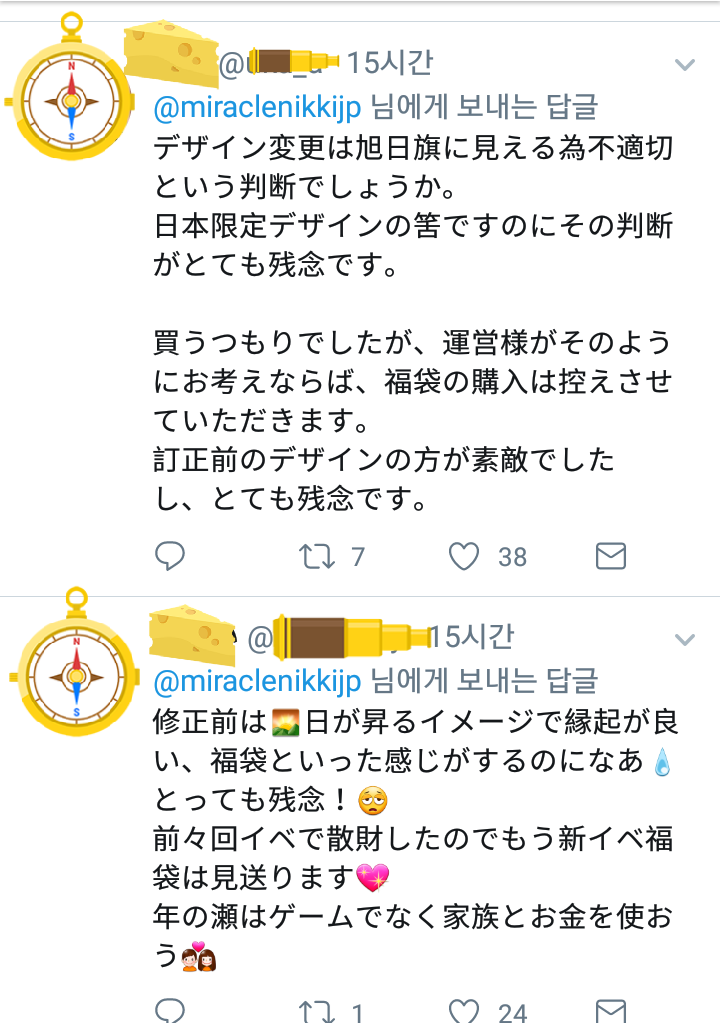
Task: Retweet the first tweet with 7 retweets
Action: (316, 557)
